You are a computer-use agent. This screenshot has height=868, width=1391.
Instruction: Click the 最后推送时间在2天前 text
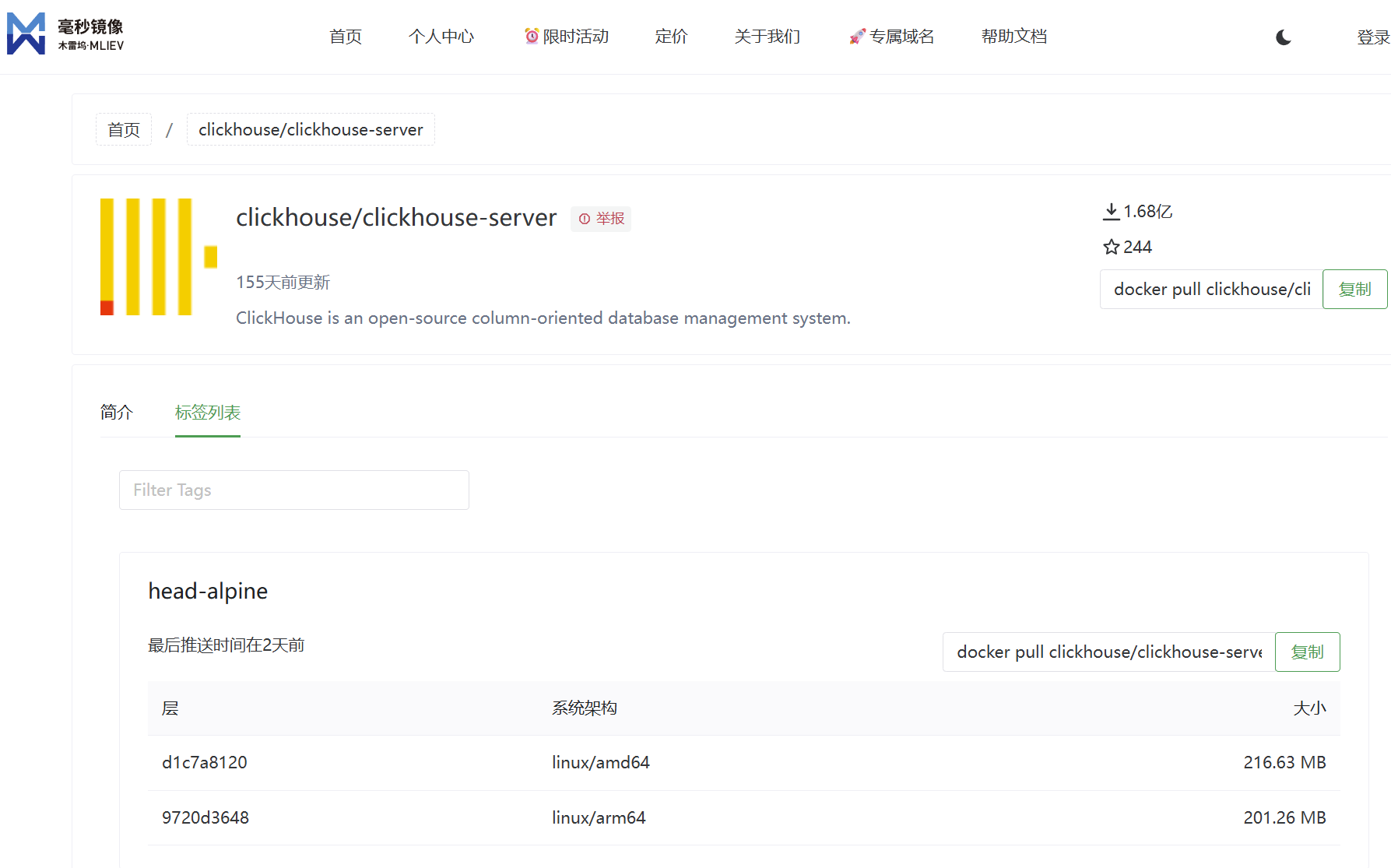pyautogui.click(x=227, y=645)
